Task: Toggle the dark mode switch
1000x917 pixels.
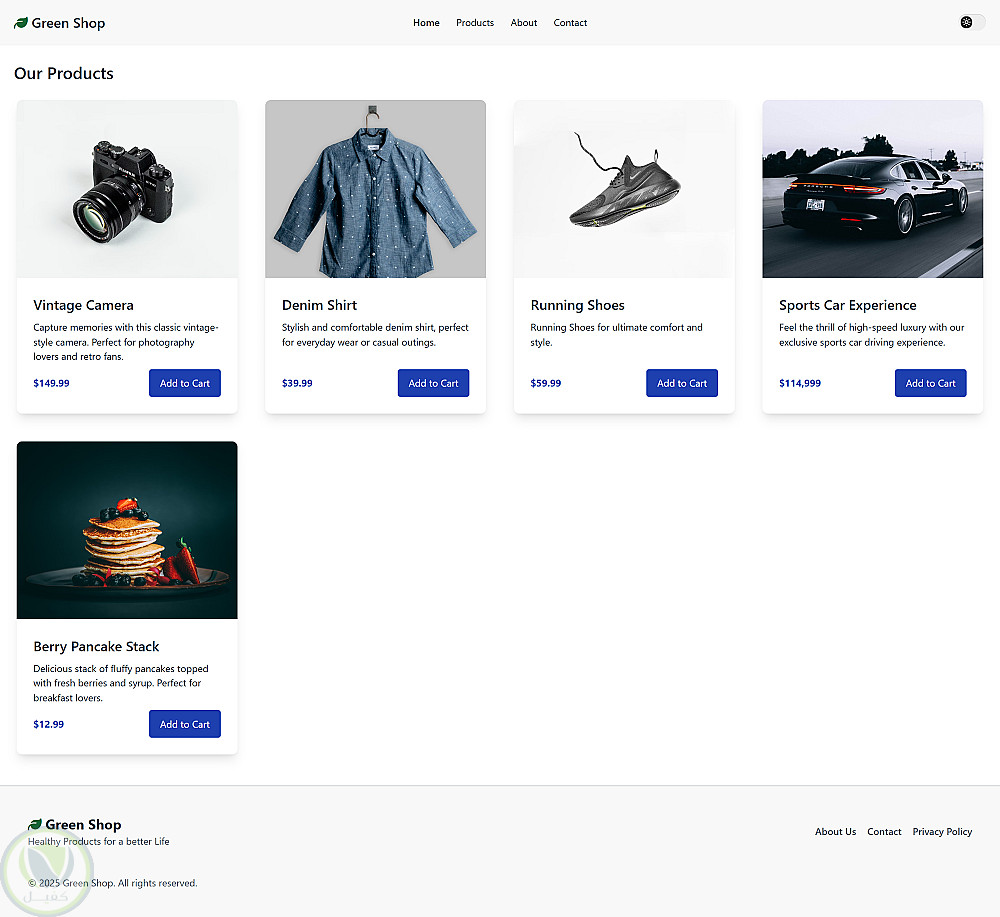Action: coord(972,22)
